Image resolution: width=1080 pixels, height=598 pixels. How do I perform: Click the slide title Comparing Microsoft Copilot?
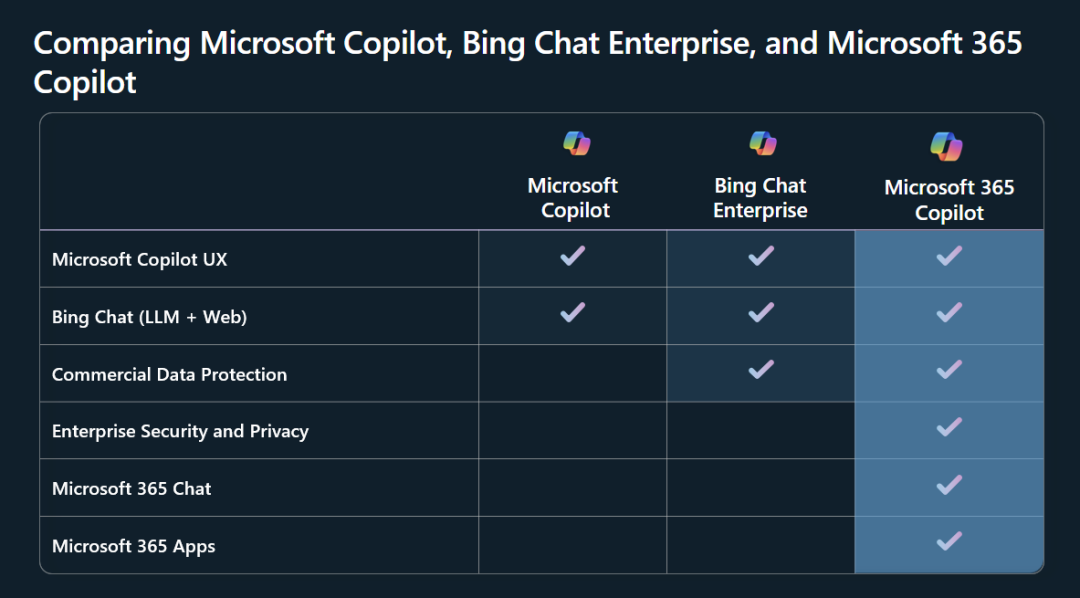[528, 62]
